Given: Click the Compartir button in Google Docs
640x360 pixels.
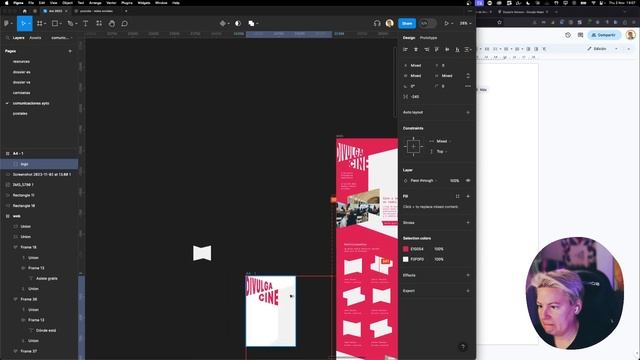Looking at the screenshot, I should coord(604,35).
